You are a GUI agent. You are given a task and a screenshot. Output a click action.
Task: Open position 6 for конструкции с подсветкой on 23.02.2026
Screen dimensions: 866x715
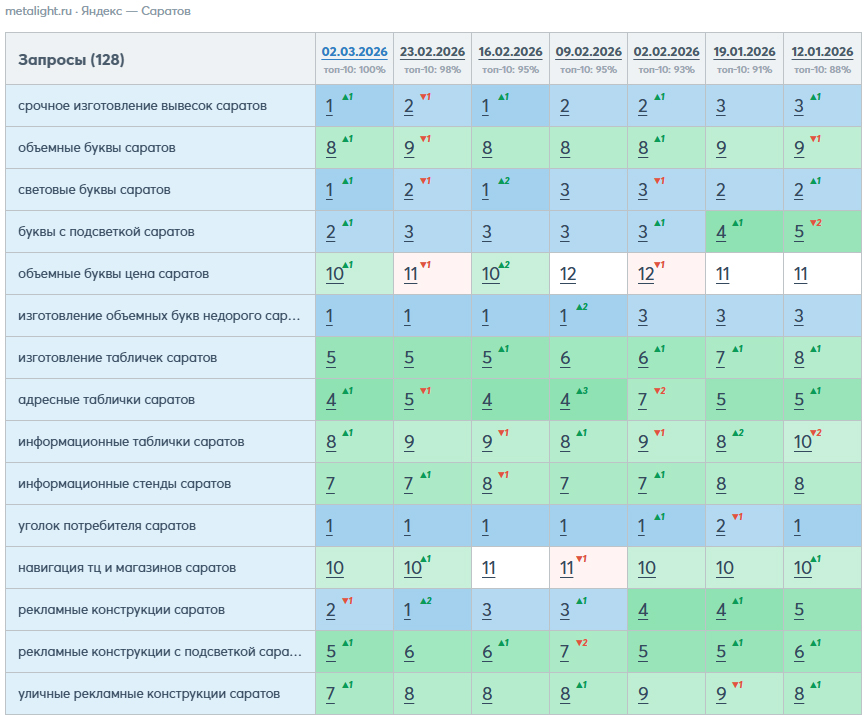click(x=409, y=652)
